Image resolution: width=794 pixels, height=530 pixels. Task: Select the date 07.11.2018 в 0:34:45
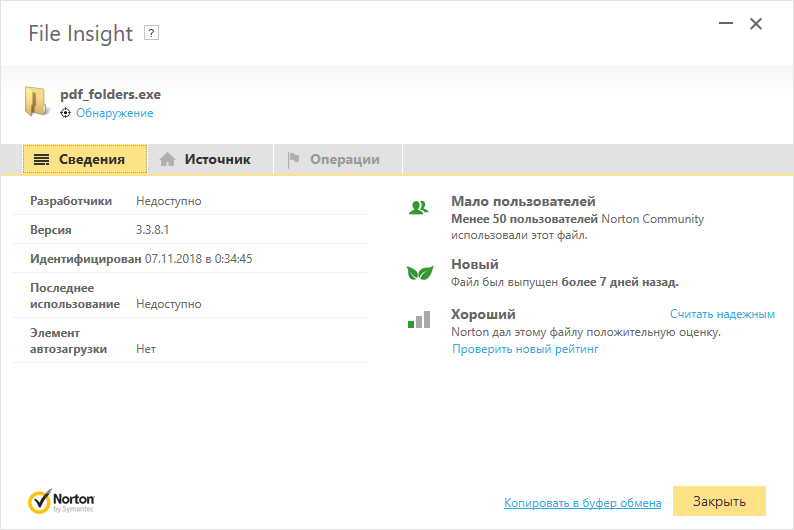point(198,259)
